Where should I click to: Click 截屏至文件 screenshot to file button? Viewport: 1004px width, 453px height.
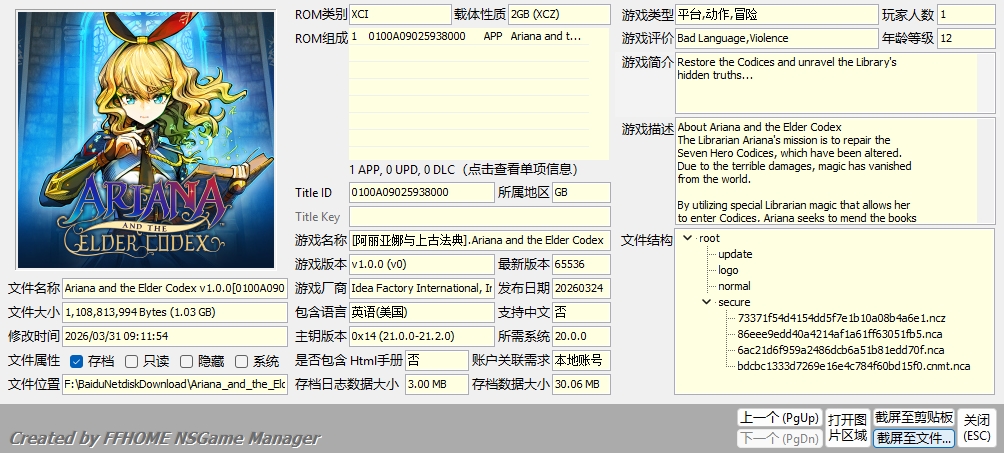pyautogui.click(x=913, y=438)
